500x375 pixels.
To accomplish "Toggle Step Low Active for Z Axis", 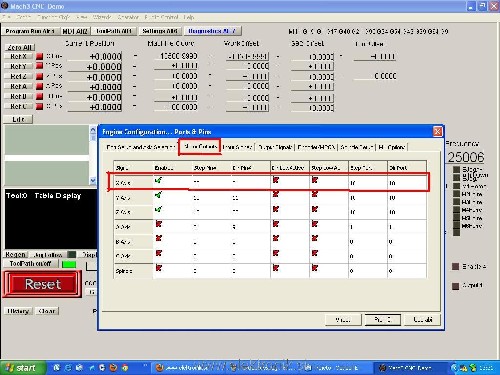I will [x=315, y=209].
